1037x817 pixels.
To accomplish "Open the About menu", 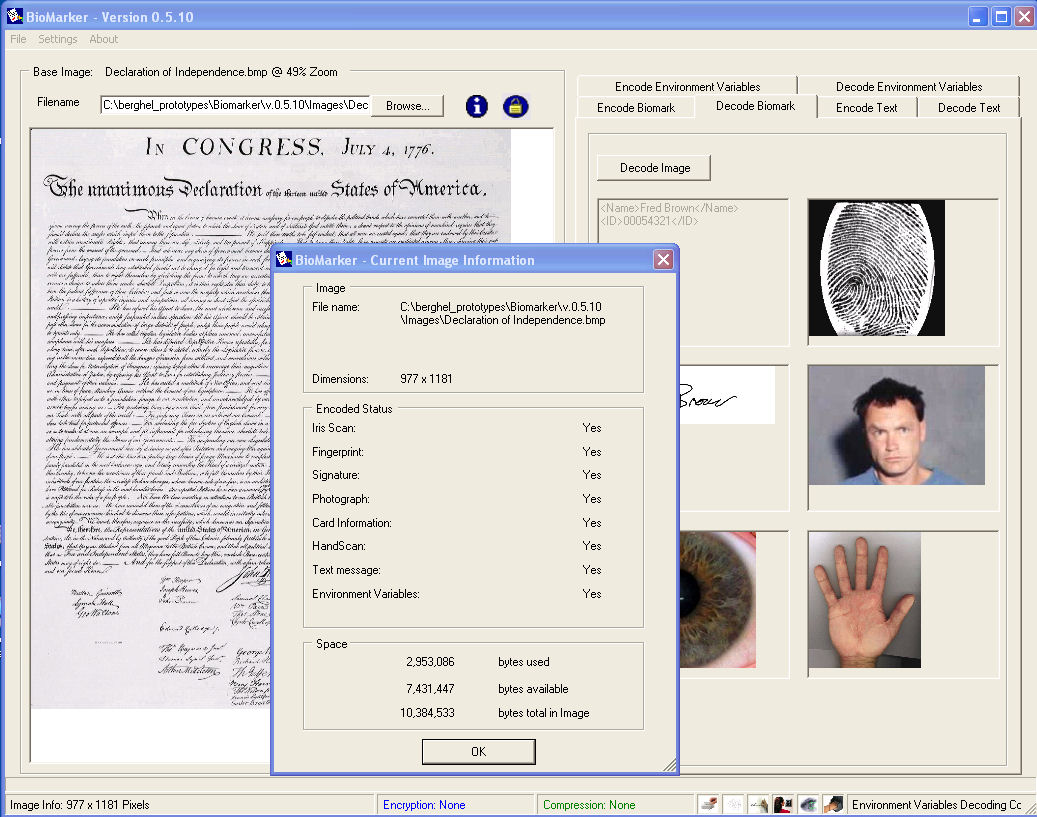I will 104,39.
